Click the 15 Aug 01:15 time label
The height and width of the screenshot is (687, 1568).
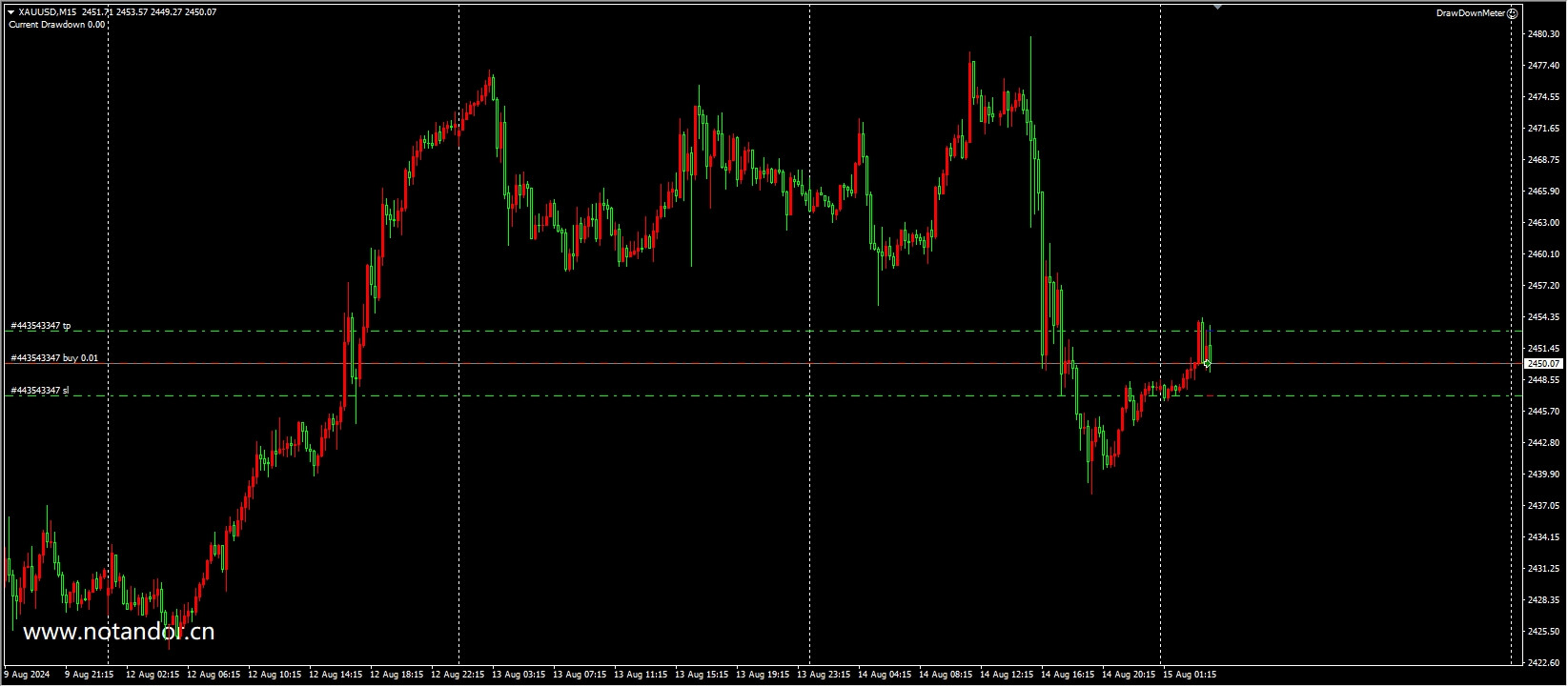pos(1190,675)
